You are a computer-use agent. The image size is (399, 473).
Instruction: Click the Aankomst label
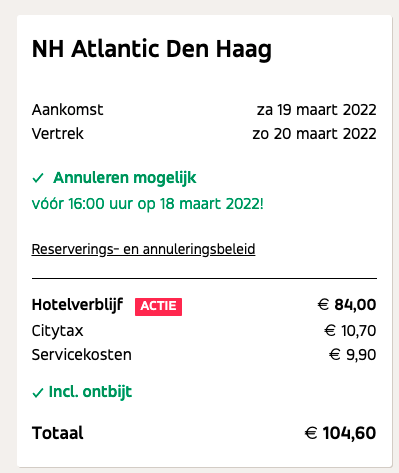click(67, 110)
